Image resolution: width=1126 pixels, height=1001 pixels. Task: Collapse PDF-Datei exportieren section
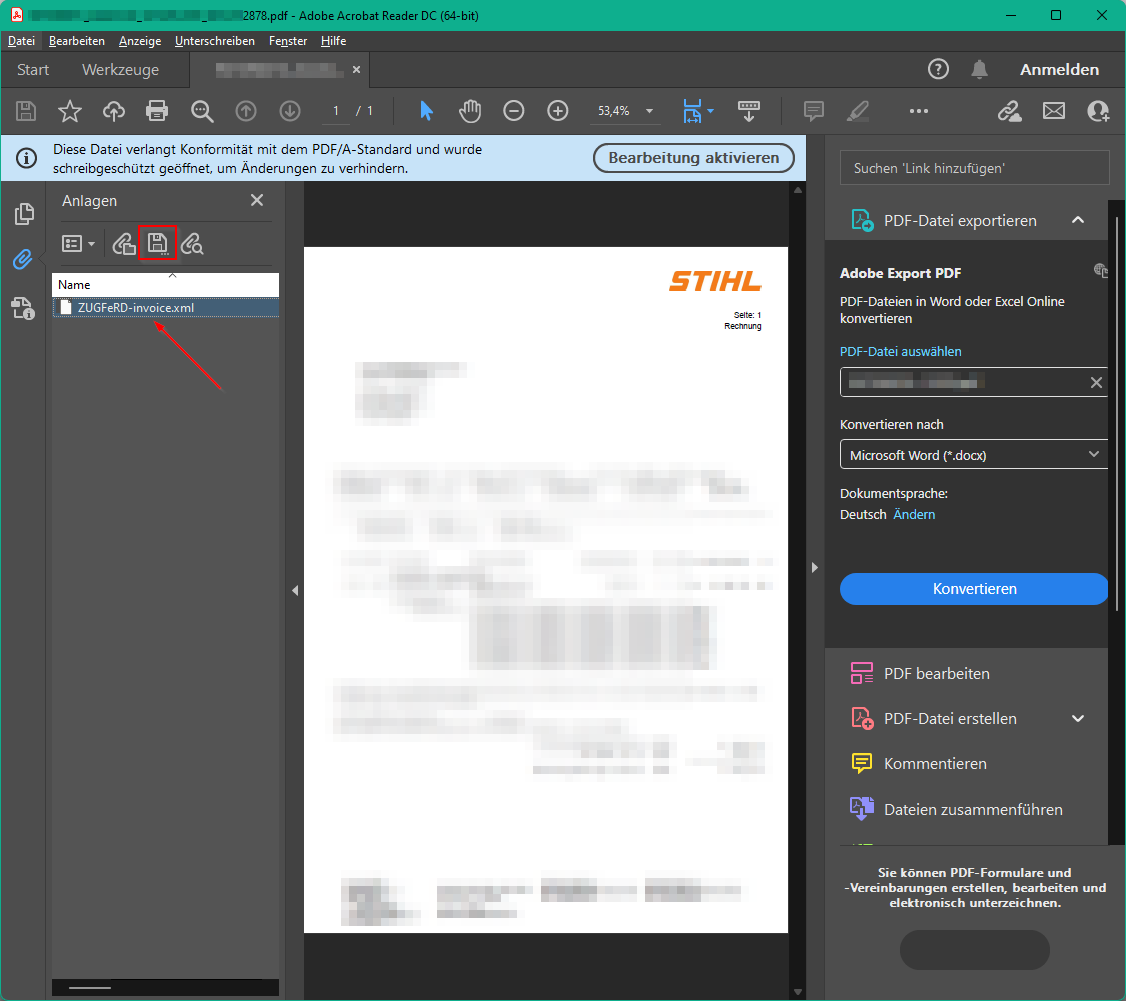(x=1077, y=220)
